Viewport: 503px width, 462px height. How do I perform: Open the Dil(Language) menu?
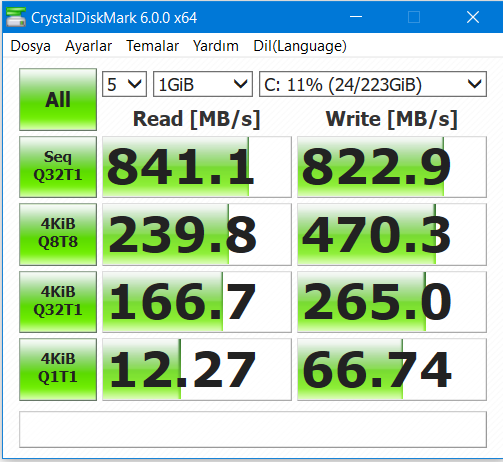pos(300,46)
